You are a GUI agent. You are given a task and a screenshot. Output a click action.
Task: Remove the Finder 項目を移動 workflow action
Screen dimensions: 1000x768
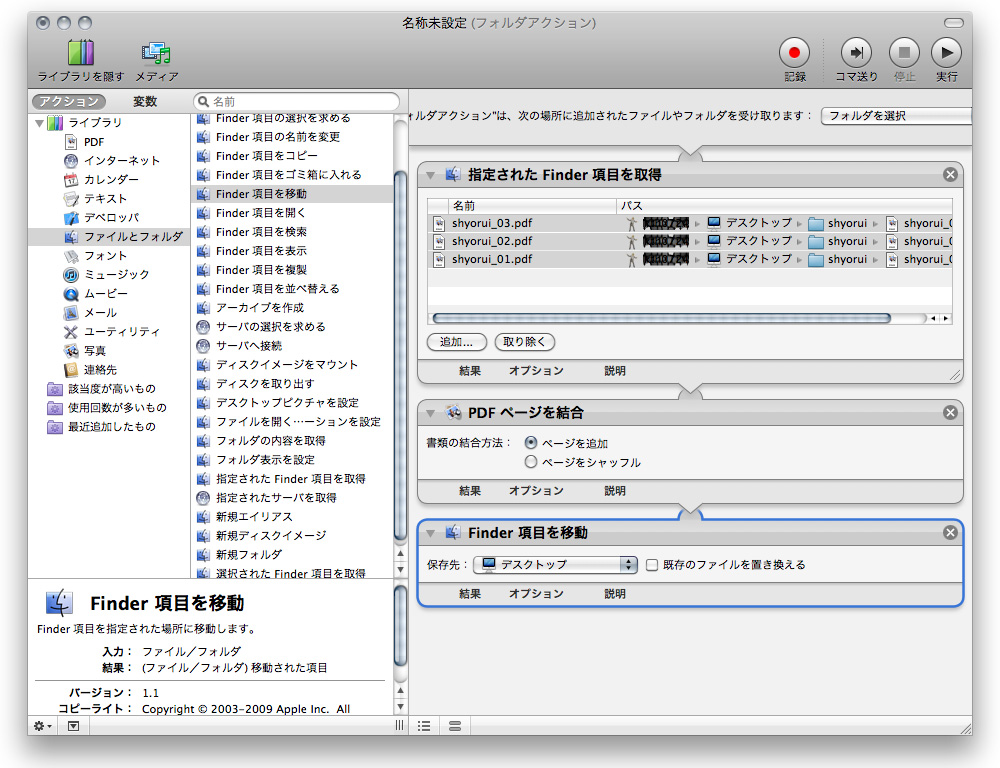pyautogui.click(x=950, y=533)
